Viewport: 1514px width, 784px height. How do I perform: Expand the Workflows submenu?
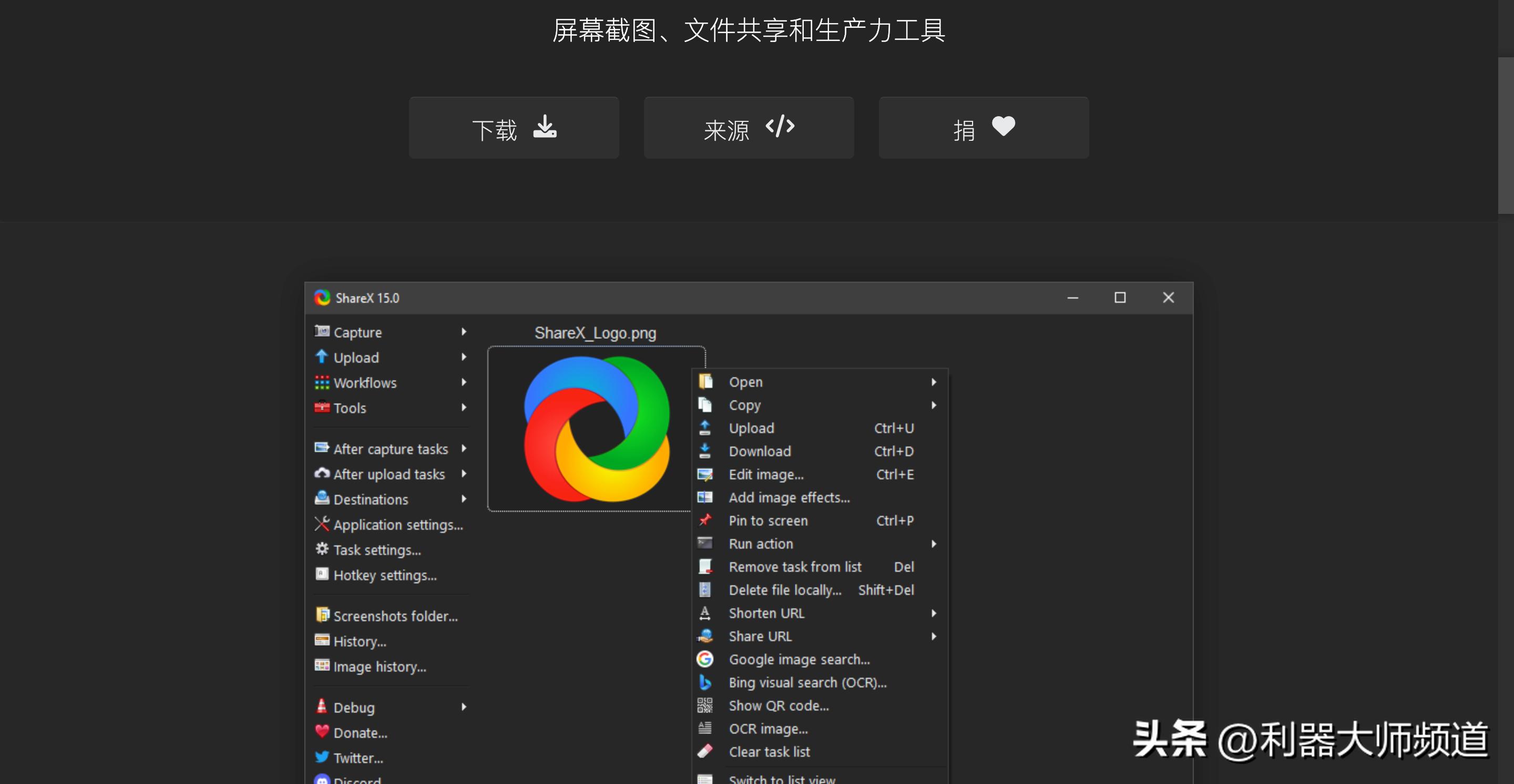(464, 383)
